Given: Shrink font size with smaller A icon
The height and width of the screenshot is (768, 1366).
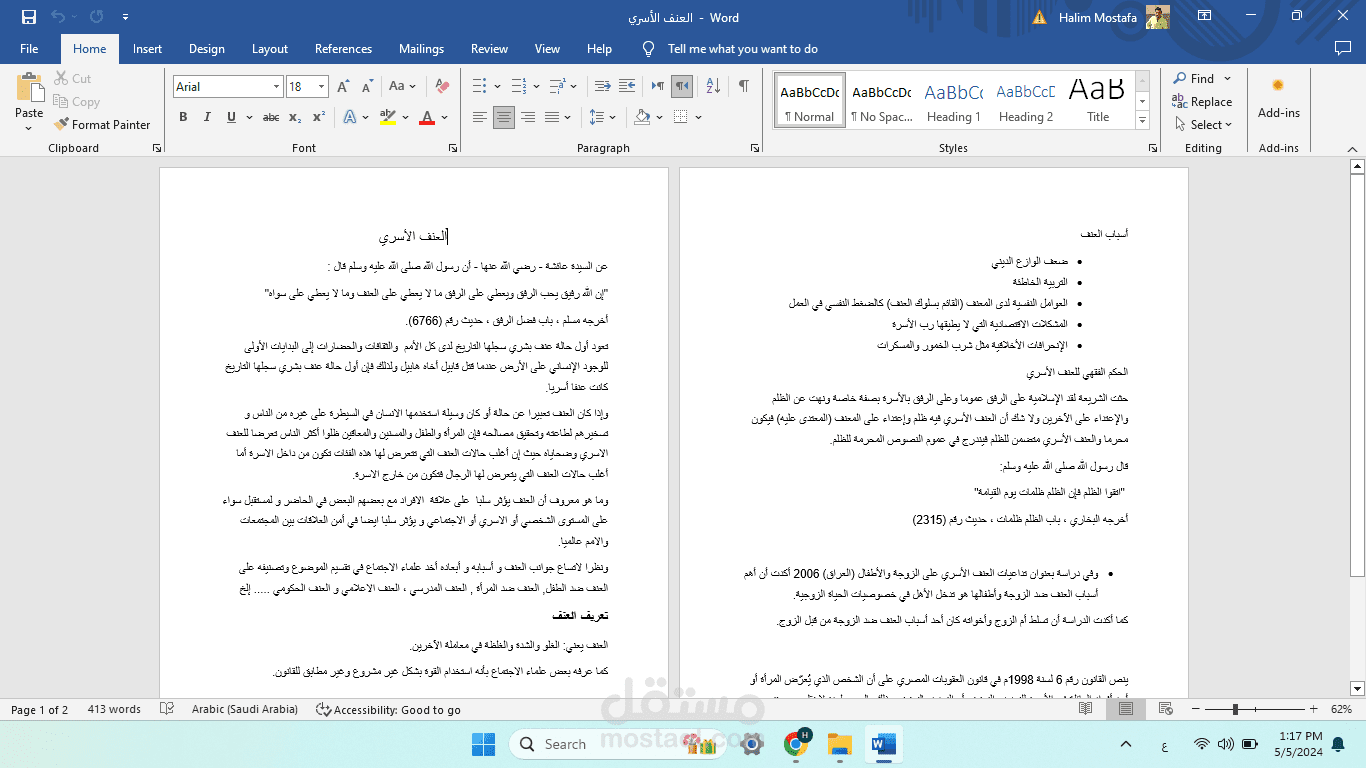Looking at the screenshot, I should pyautogui.click(x=366, y=87).
